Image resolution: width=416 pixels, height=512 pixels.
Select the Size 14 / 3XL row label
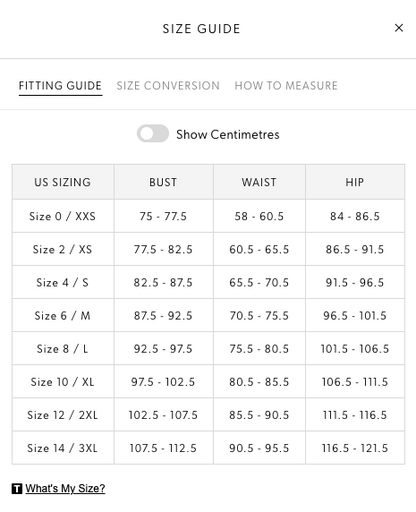point(63,448)
